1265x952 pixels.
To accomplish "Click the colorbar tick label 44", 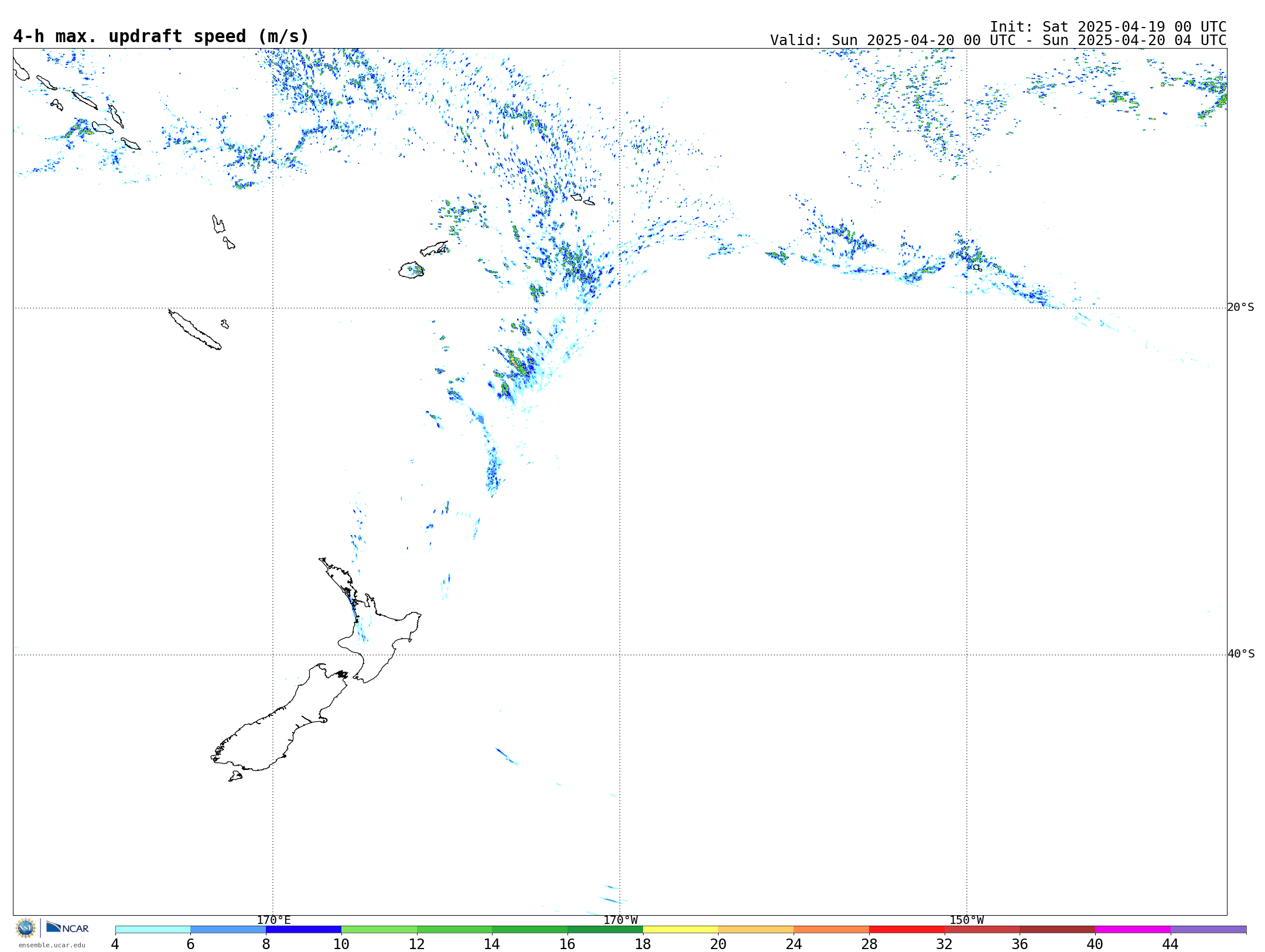I will [x=1171, y=944].
